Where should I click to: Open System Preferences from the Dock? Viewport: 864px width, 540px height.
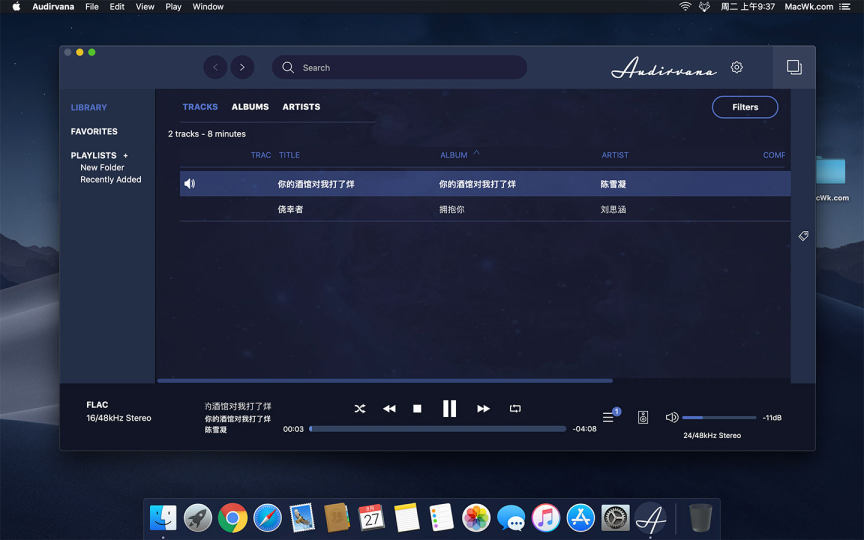[615, 518]
